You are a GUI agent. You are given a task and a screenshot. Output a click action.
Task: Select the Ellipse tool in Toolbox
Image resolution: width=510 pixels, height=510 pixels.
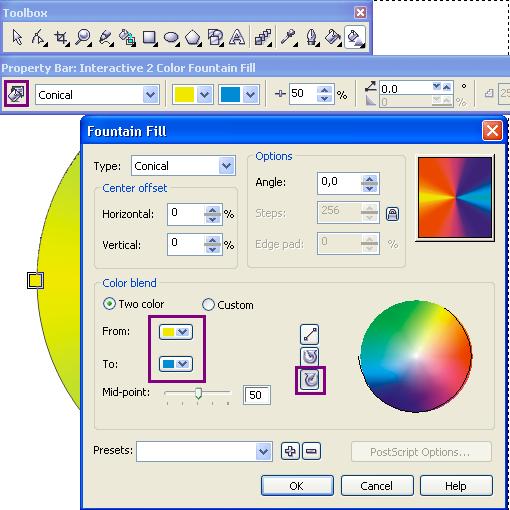click(x=171, y=37)
